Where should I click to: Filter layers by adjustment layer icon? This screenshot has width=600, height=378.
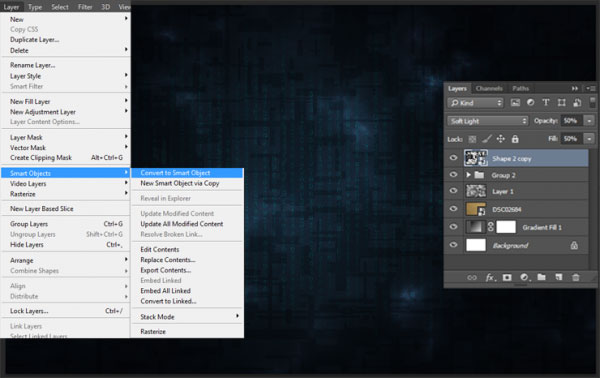point(530,103)
